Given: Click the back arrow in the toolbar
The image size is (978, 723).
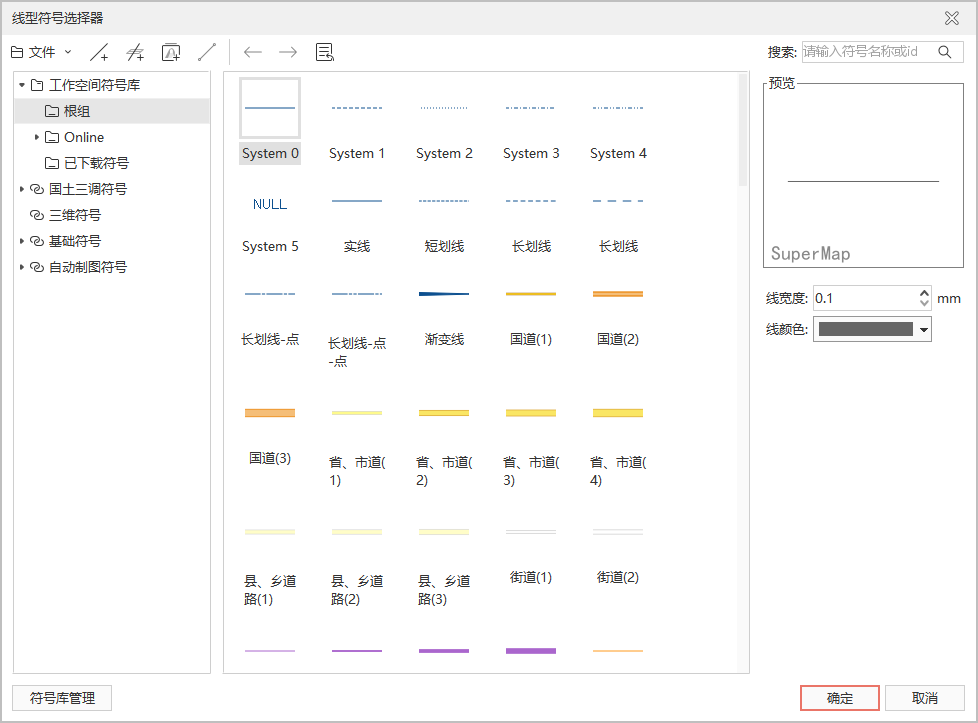Looking at the screenshot, I should [253, 52].
